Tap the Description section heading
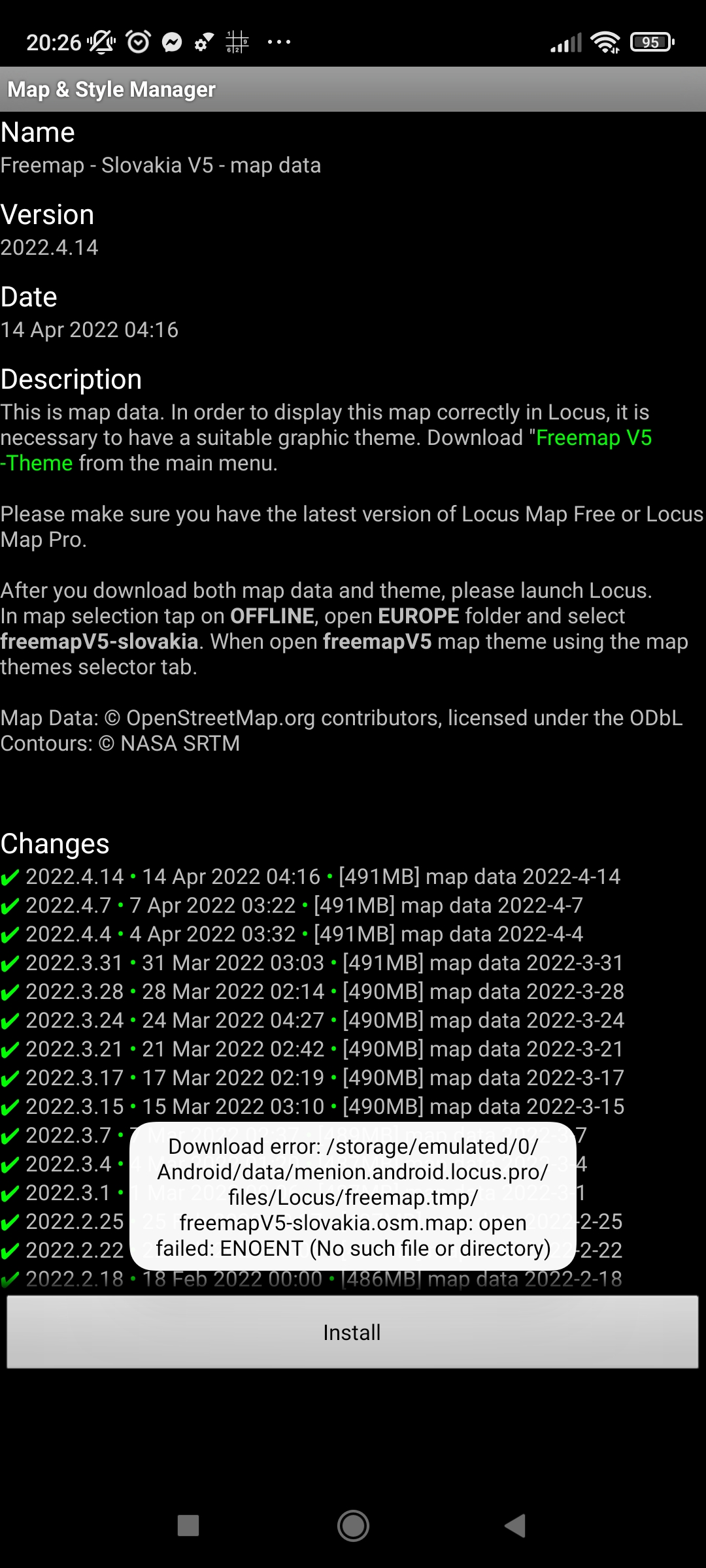 tap(71, 380)
